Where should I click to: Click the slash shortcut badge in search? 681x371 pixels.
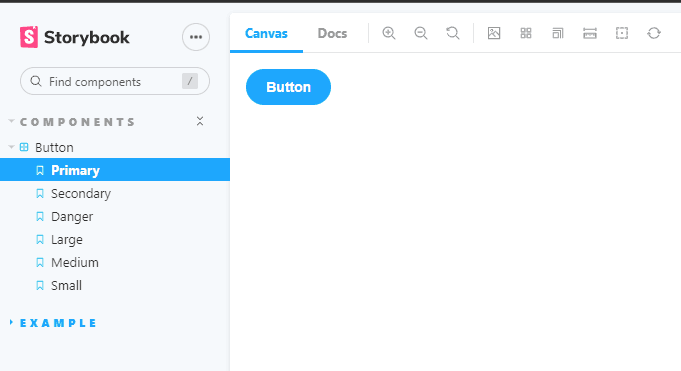coord(190,81)
